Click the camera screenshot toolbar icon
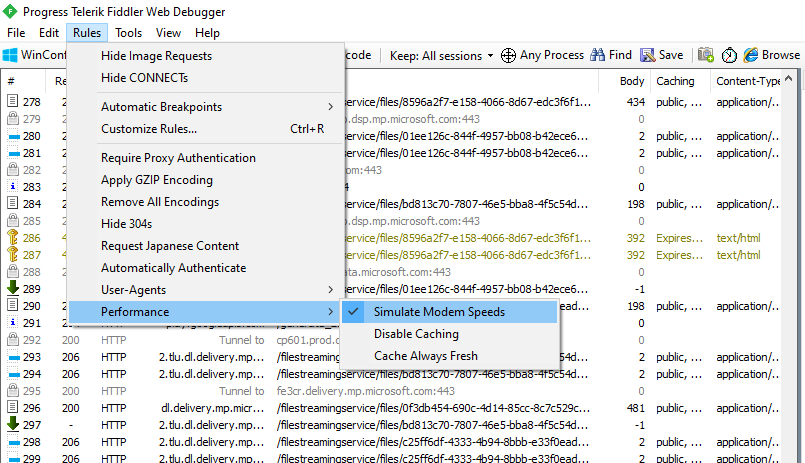The image size is (805, 463). point(706,55)
